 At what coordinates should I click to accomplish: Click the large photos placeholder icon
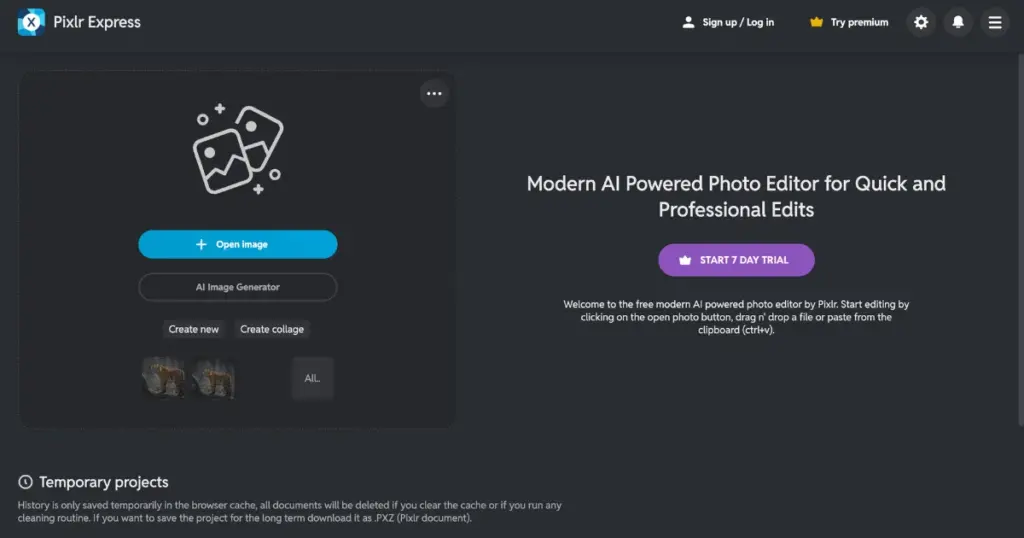click(x=238, y=148)
